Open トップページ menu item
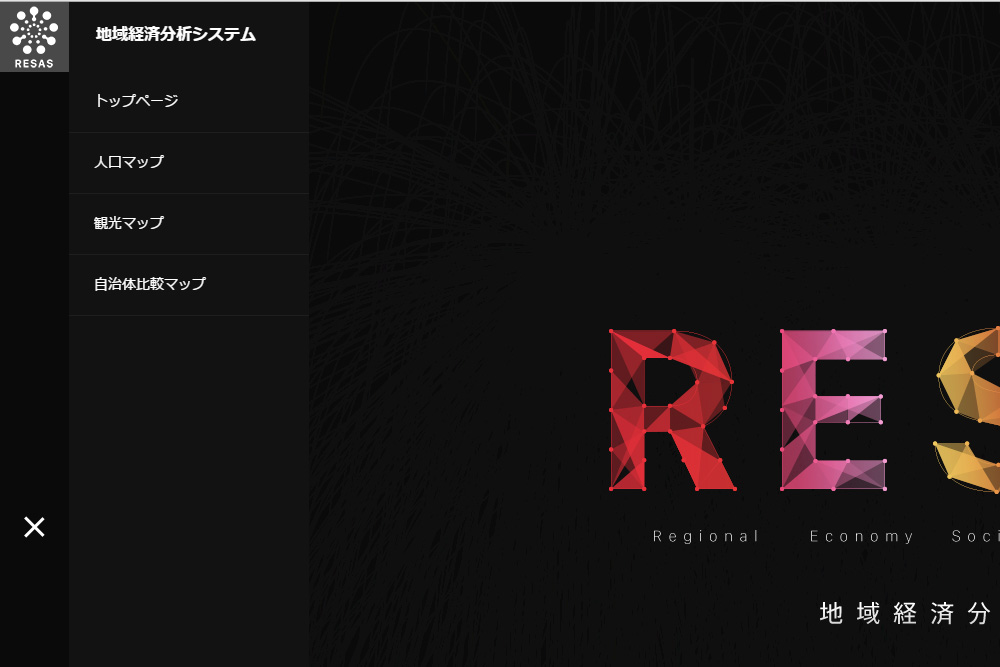Screen dimensions: 1000x667 (x=189, y=101)
